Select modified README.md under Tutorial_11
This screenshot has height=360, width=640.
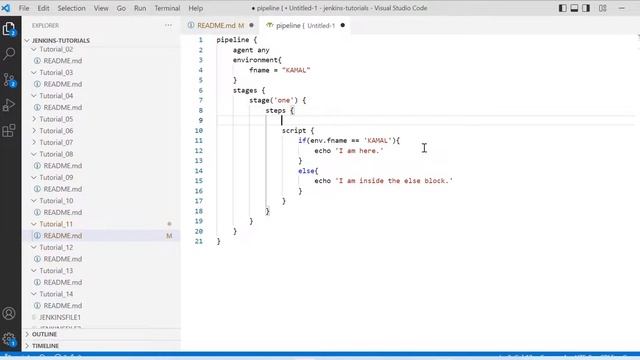62,236
